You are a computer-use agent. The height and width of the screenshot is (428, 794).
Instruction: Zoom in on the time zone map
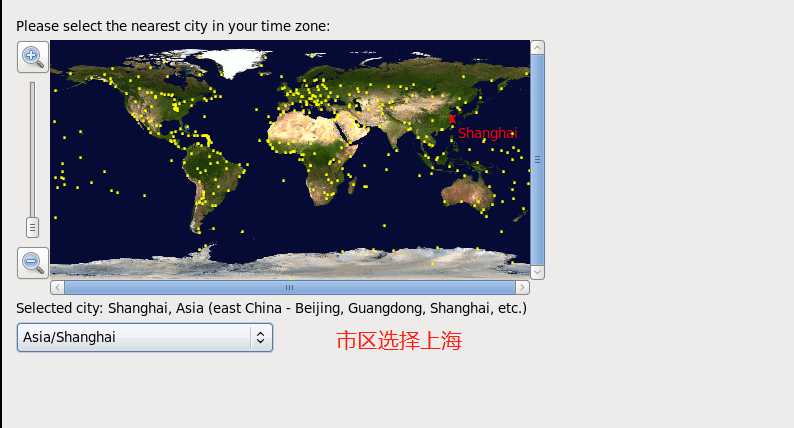pyautogui.click(x=33, y=57)
